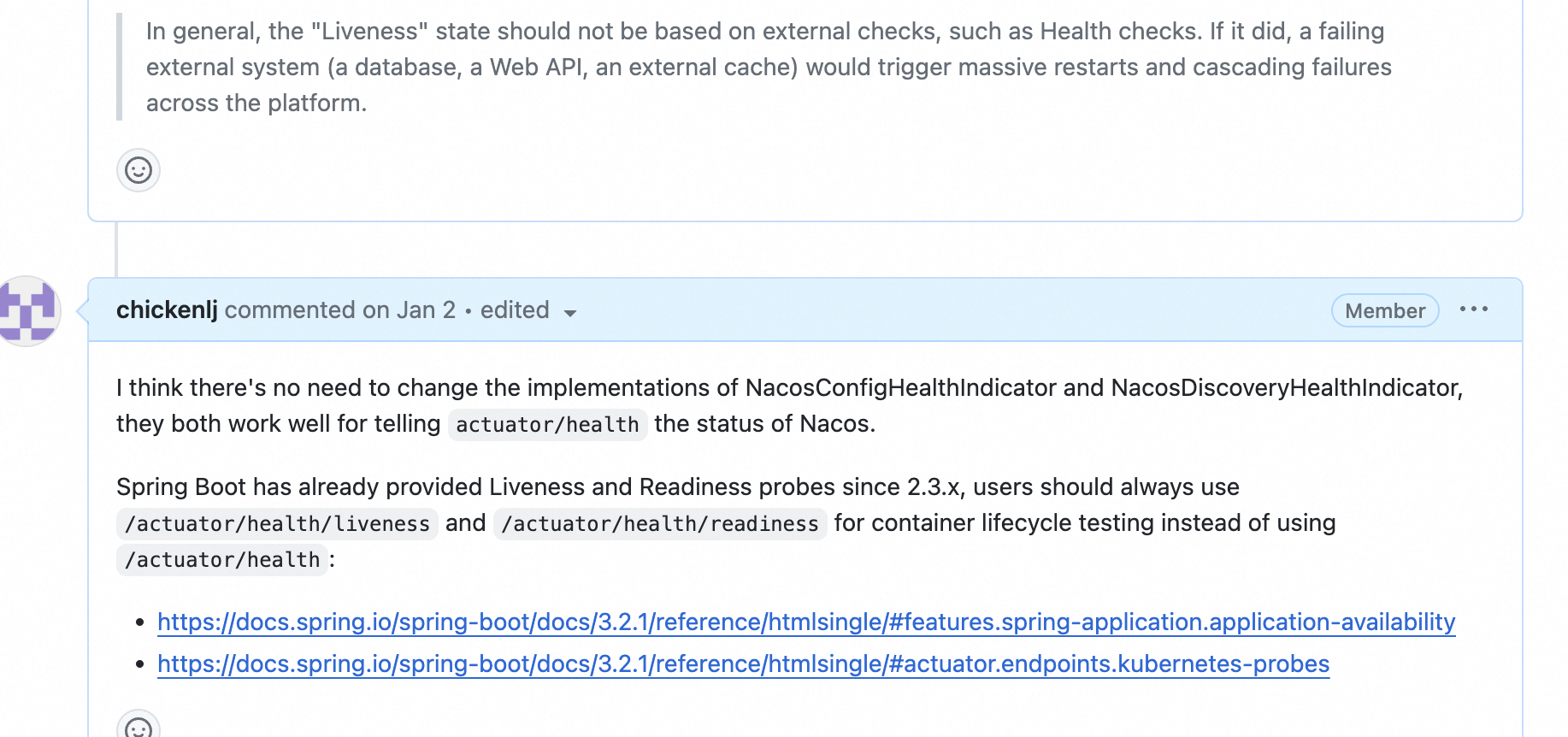This screenshot has width=1568, height=737.
Task: Open the application-availability Spring docs link
Action: point(806,622)
